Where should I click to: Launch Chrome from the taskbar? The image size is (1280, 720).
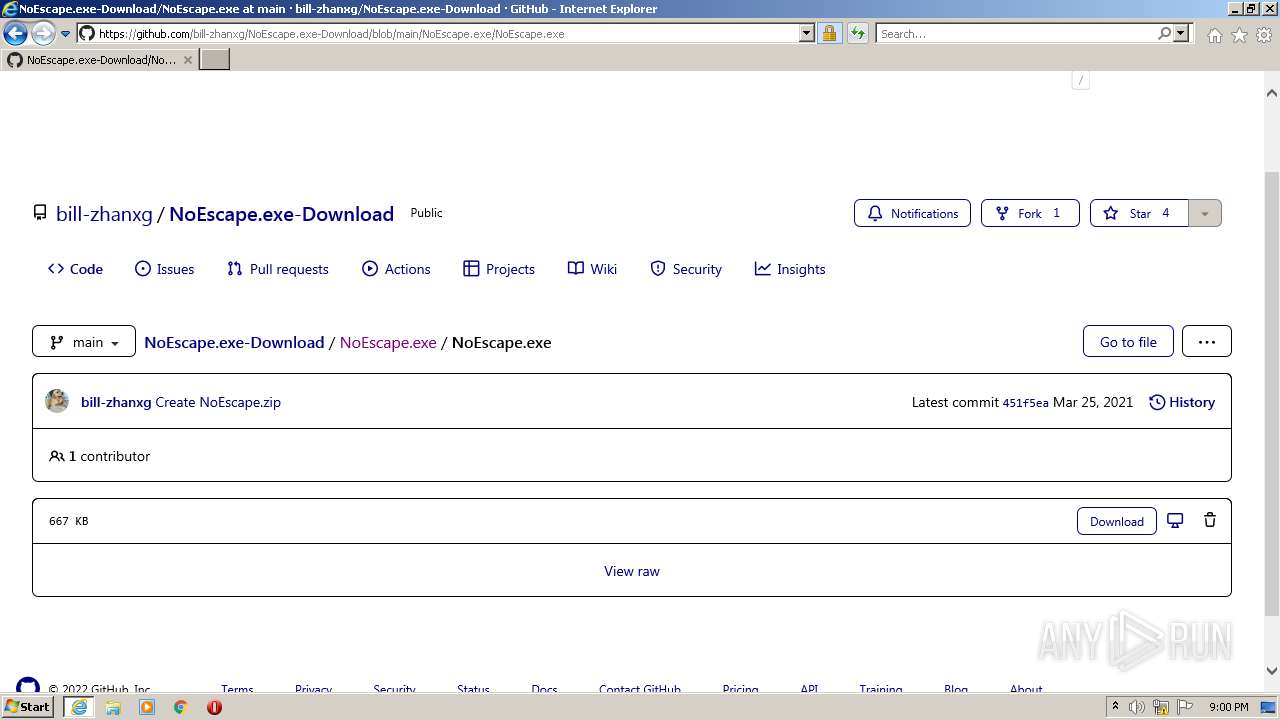tap(181, 707)
